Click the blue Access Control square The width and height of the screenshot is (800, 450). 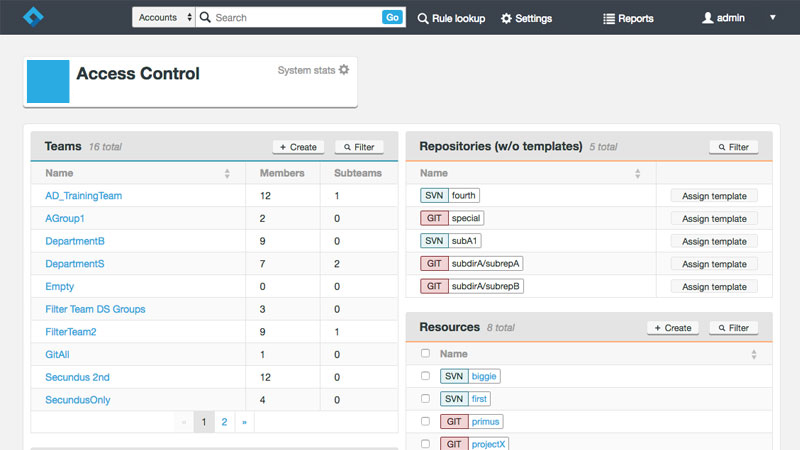coord(48,82)
